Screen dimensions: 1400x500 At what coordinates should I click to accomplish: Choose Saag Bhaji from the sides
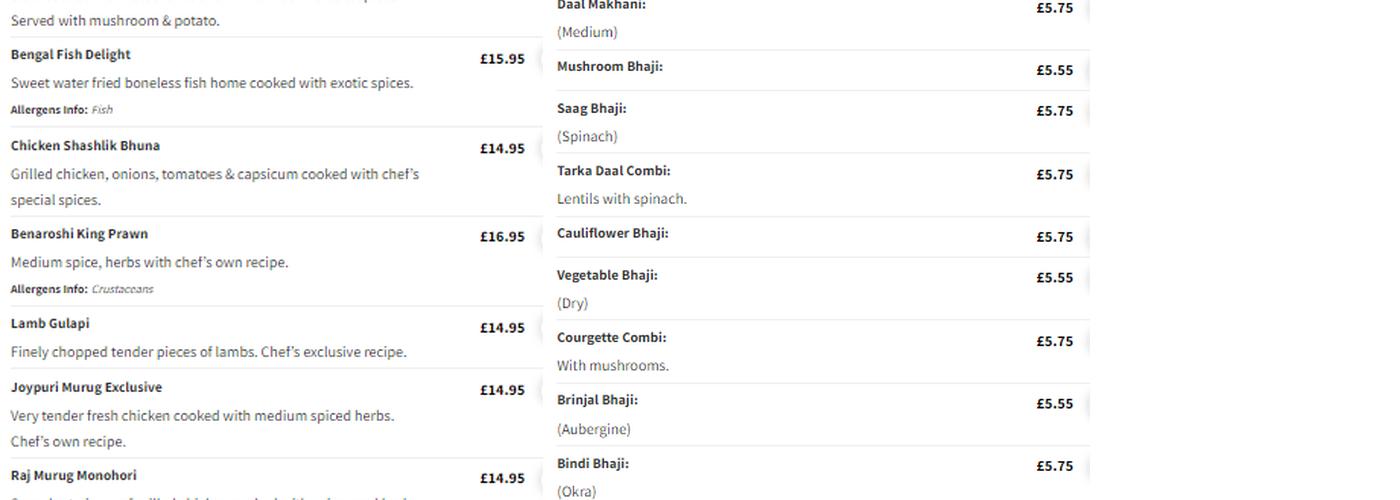pos(591,109)
